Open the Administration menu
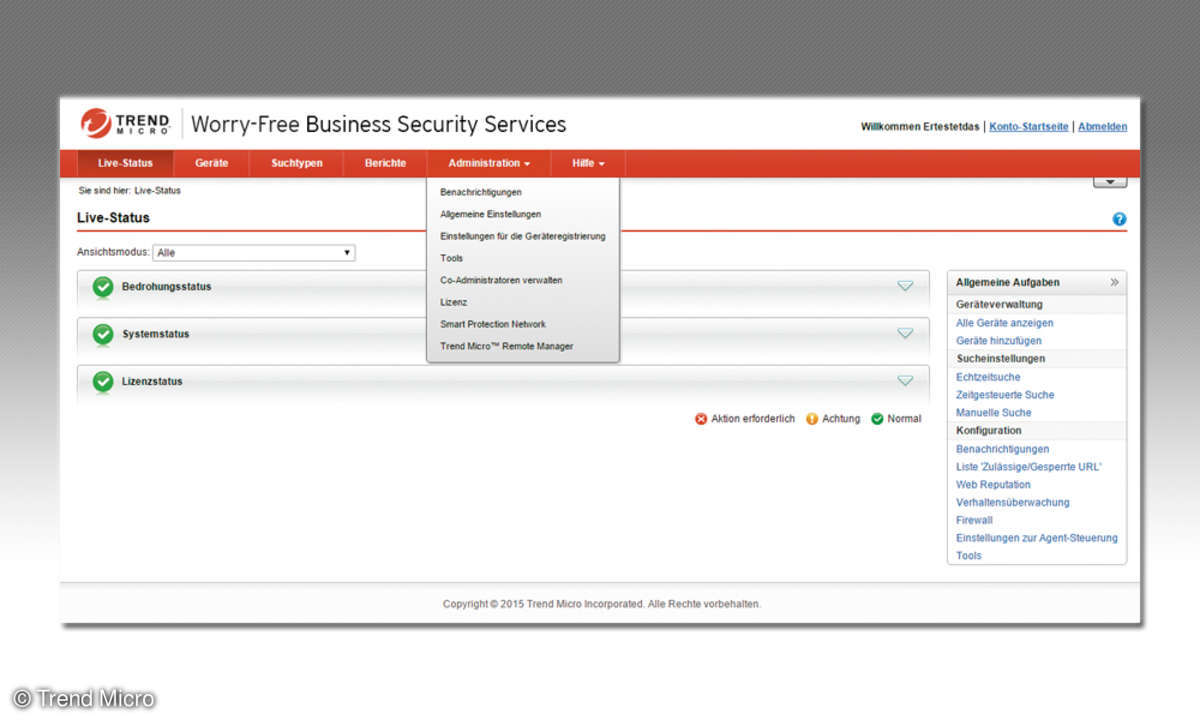The height and width of the screenshot is (720, 1200). [x=489, y=163]
